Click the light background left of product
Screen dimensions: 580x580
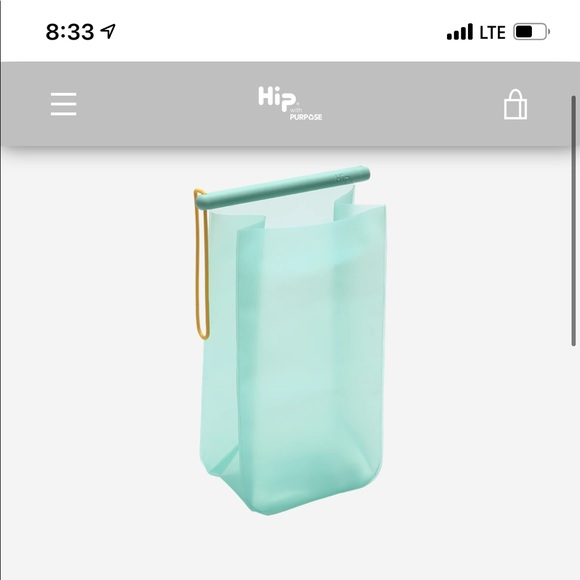96,351
